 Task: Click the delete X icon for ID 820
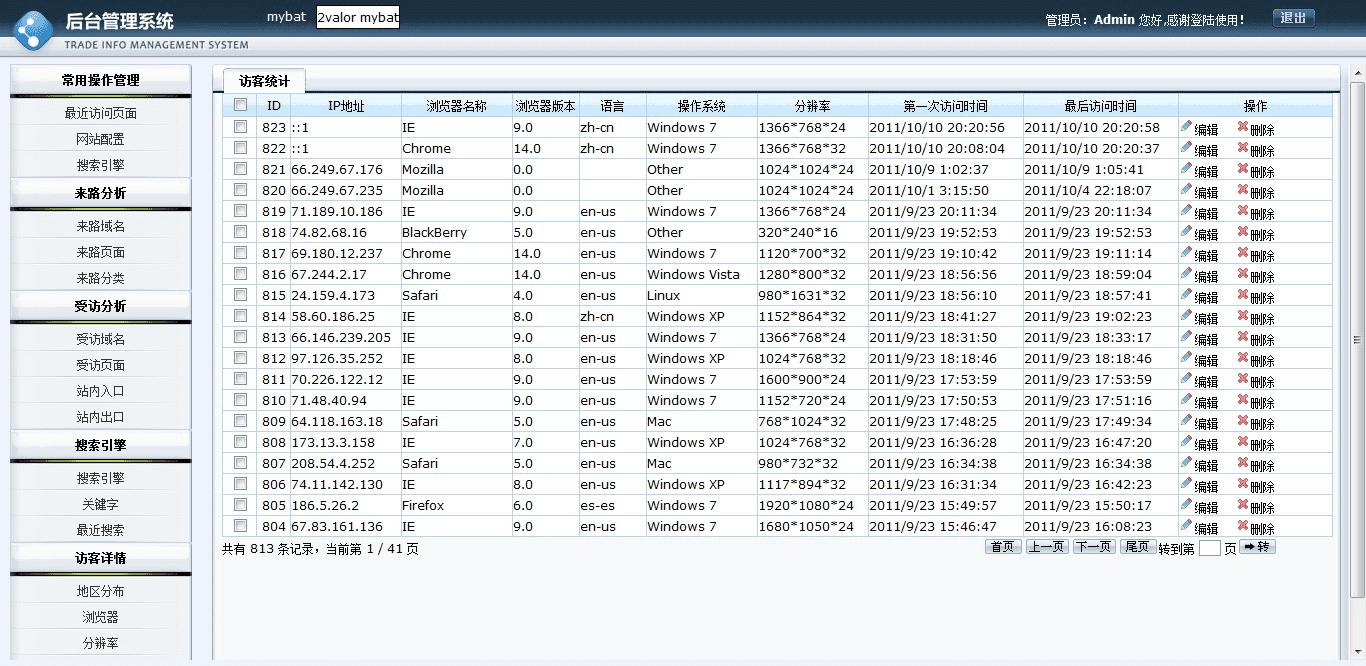click(1243, 189)
